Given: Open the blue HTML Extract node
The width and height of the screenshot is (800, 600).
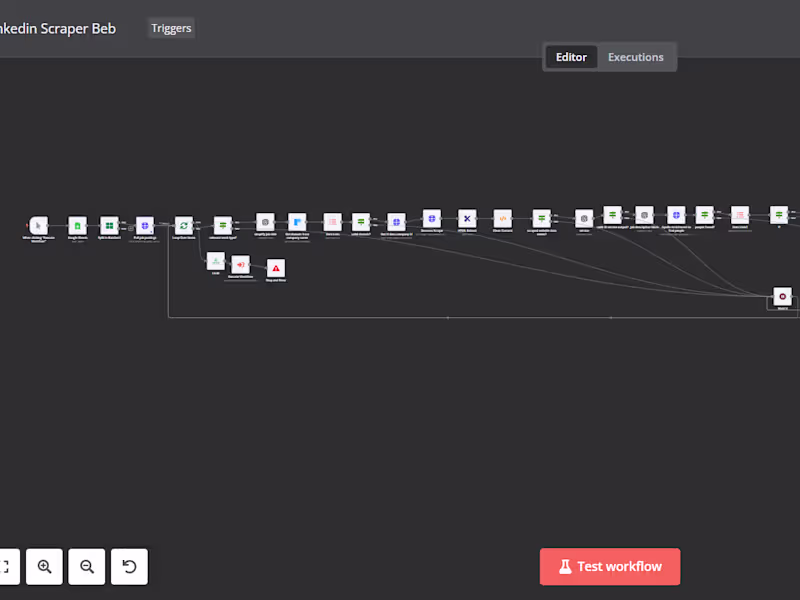Looking at the screenshot, I should point(467,218).
